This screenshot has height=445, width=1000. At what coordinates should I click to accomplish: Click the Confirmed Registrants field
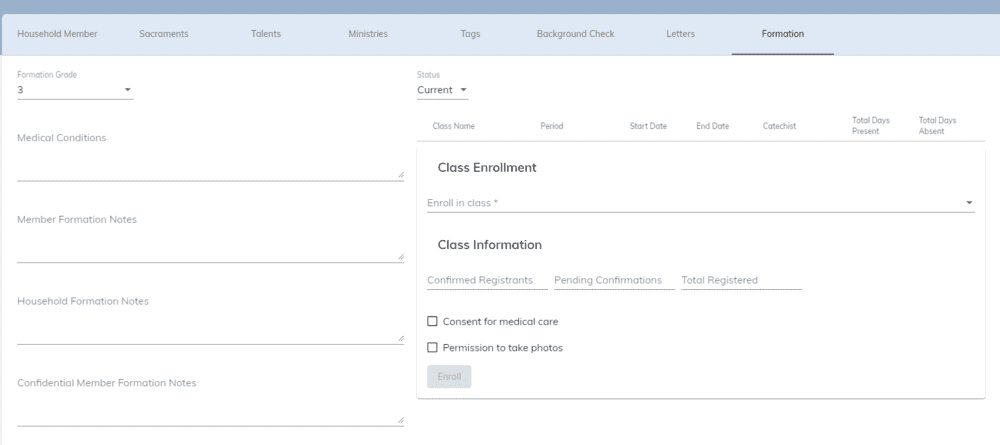coord(487,280)
